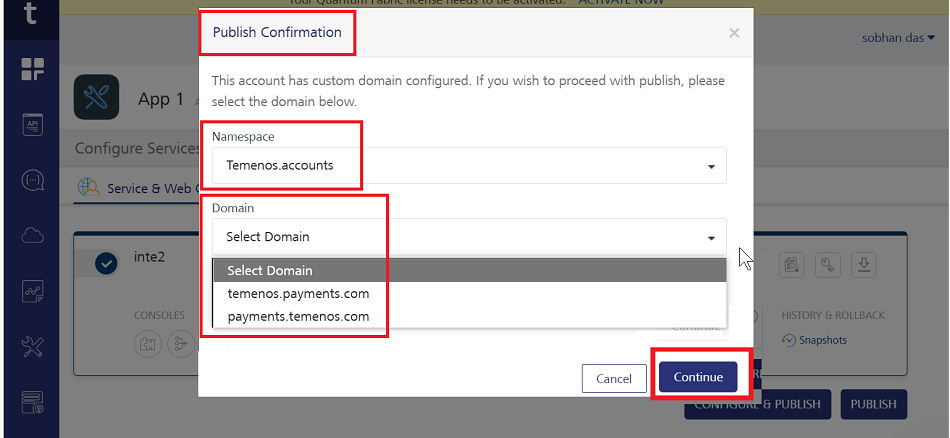Click the inte2 environment name
Screen dimensions: 950x438
pyautogui.click(x=150, y=257)
